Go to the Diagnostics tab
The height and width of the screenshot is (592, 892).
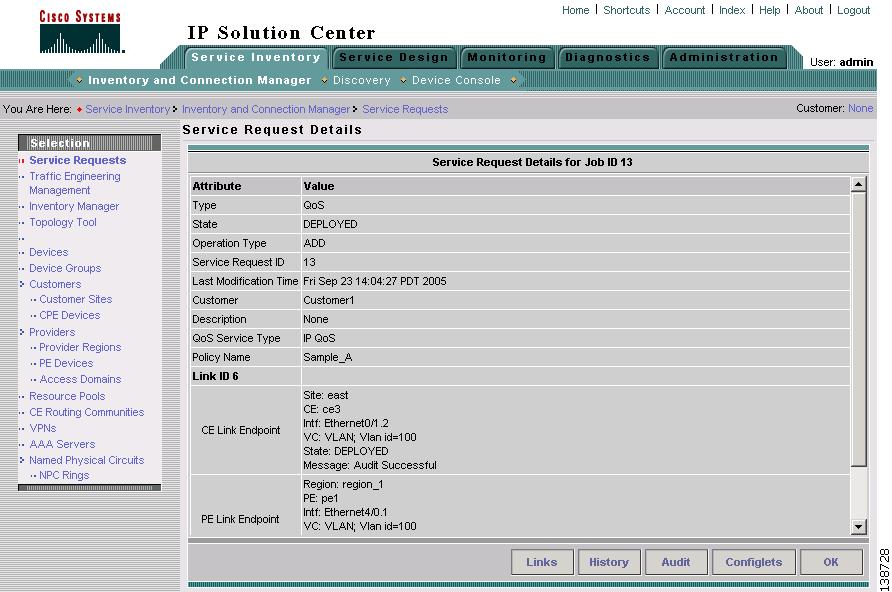[x=607, y=57]
